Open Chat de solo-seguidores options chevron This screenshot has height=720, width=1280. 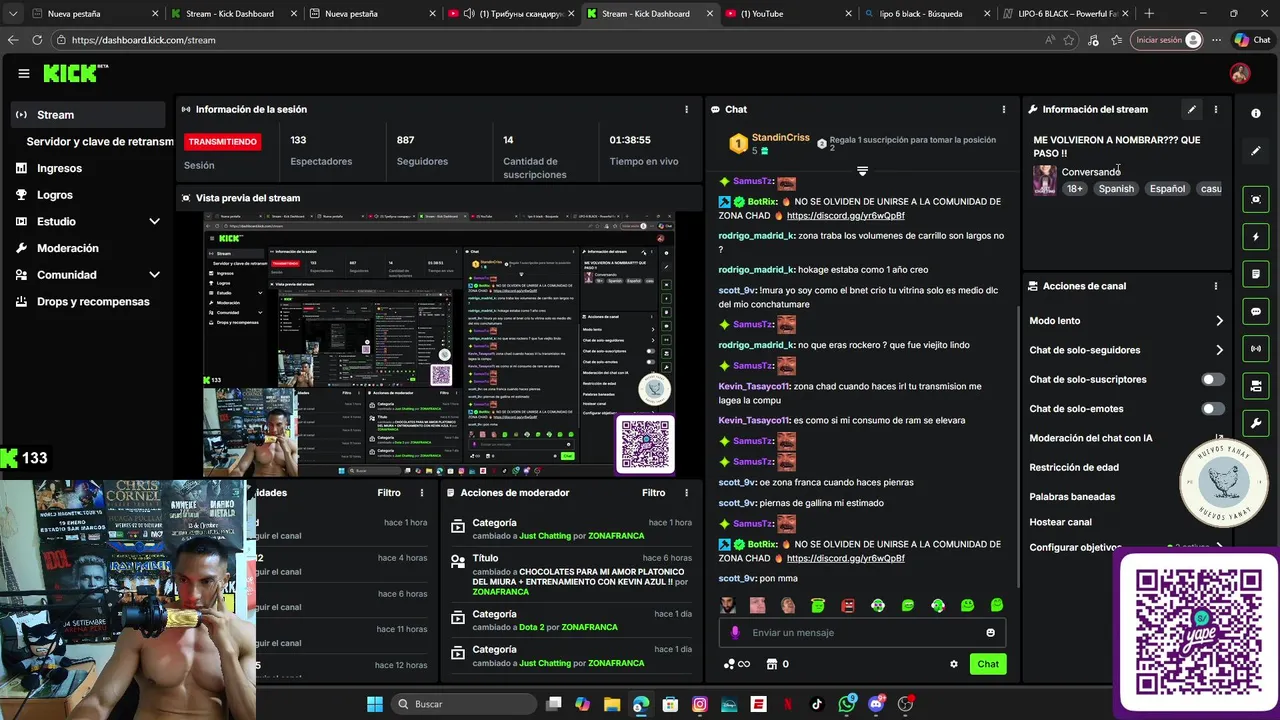point(1219,350)
